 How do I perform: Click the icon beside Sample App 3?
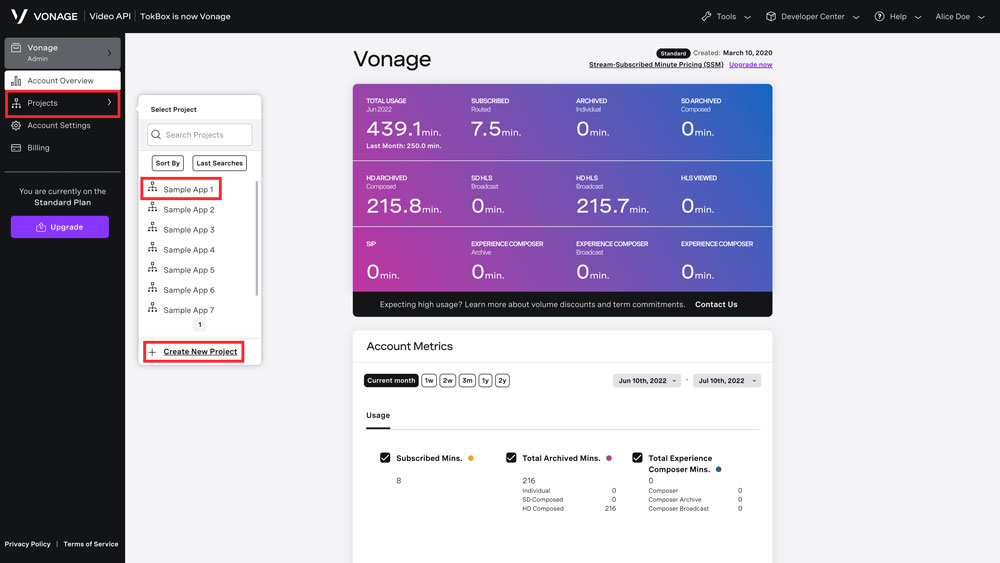point(152,228)
